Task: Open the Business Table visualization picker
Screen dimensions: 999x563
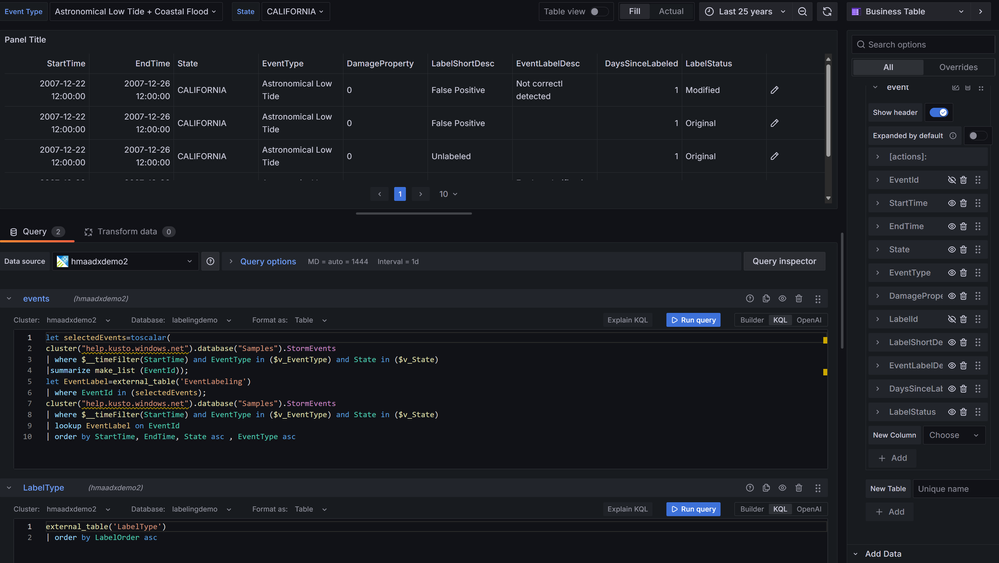Action: point(908,11)
